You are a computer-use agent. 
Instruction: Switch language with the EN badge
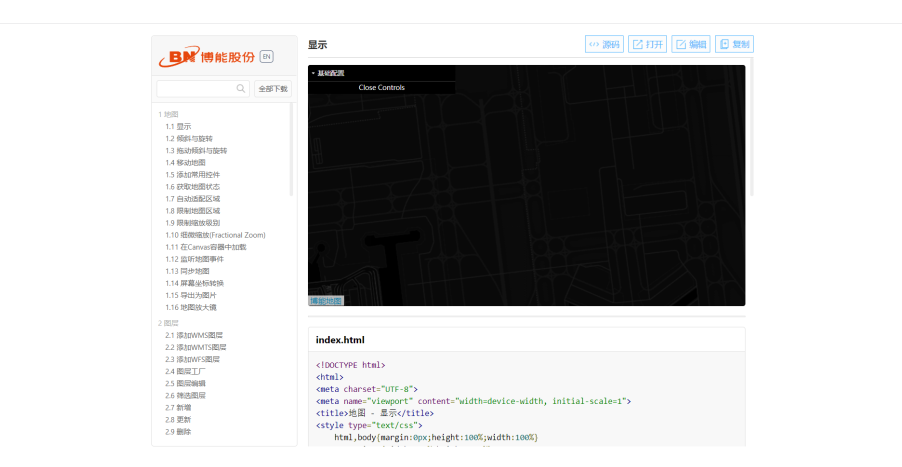click(x=266, y=56)
